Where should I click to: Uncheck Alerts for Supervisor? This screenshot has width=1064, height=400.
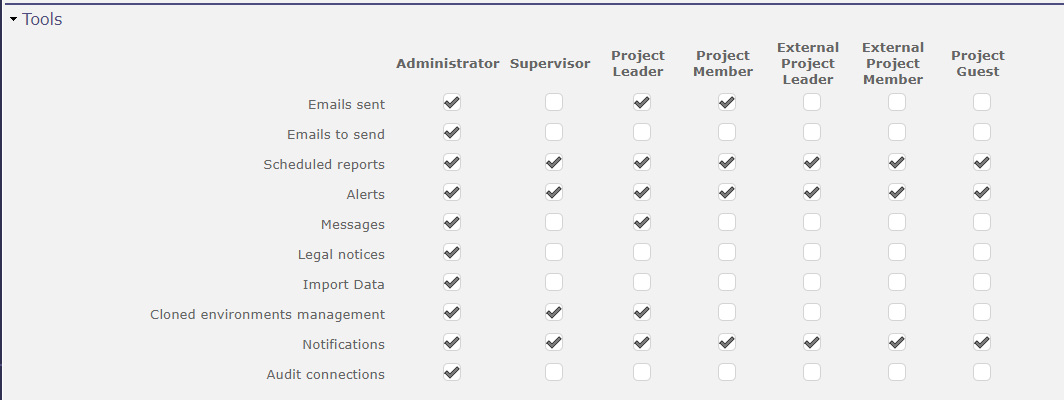(554, 193)
